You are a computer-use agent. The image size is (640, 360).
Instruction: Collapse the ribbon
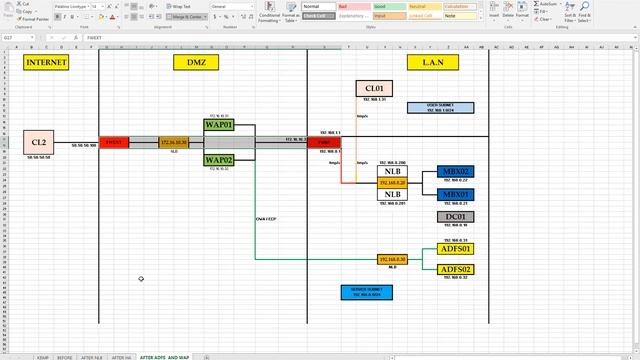[x=635, y=27]
